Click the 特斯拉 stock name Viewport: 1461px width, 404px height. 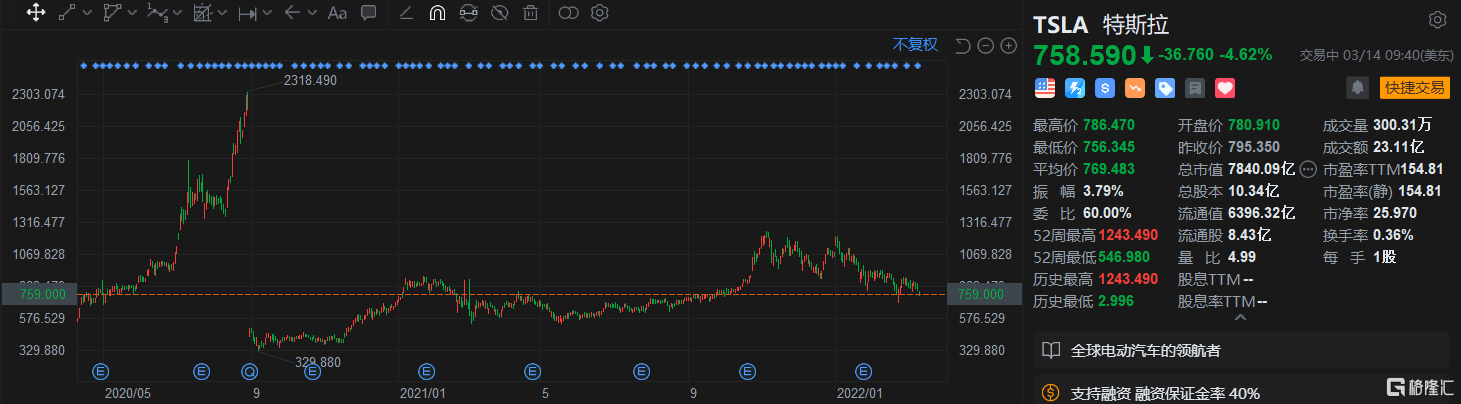1136,23
